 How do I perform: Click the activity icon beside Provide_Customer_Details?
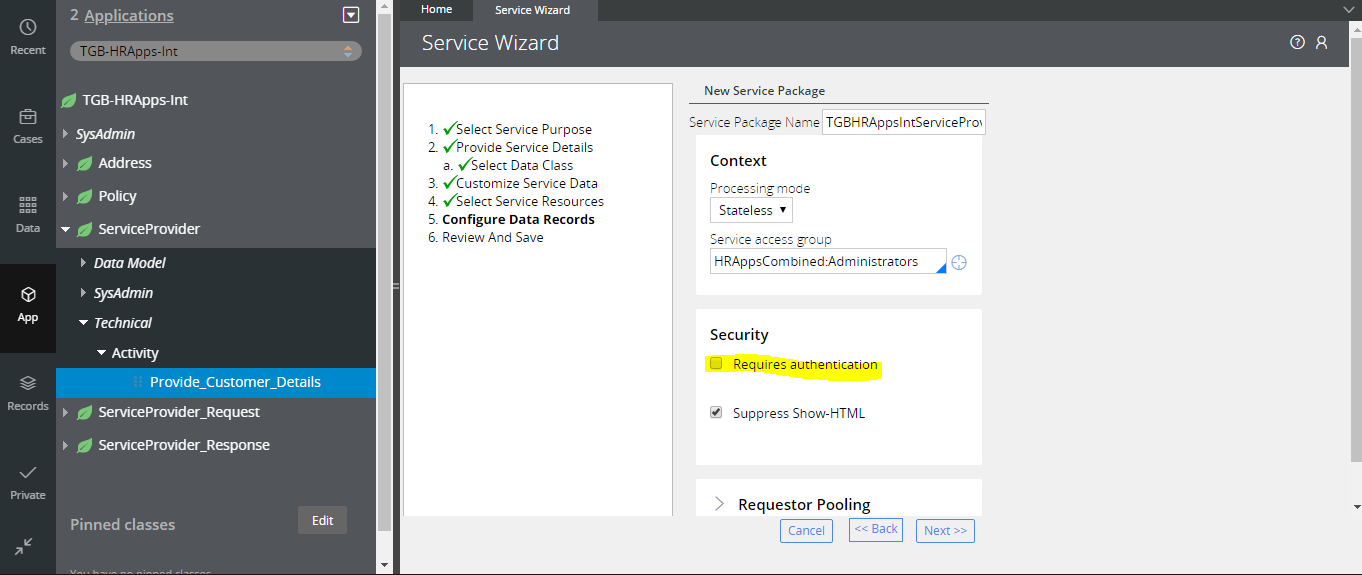coord(138,382)
